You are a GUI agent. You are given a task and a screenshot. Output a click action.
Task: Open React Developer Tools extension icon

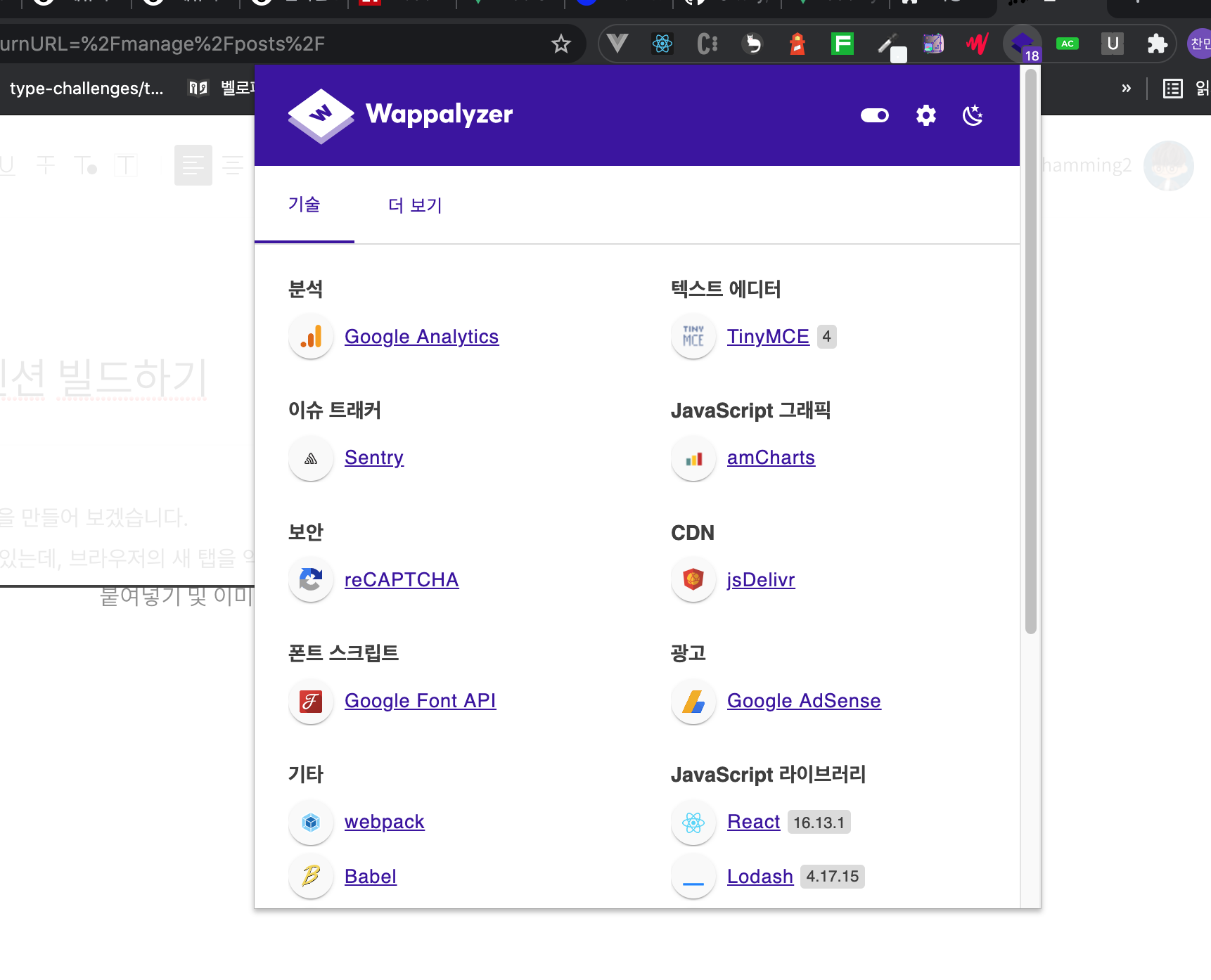click(x=662, y=44)
